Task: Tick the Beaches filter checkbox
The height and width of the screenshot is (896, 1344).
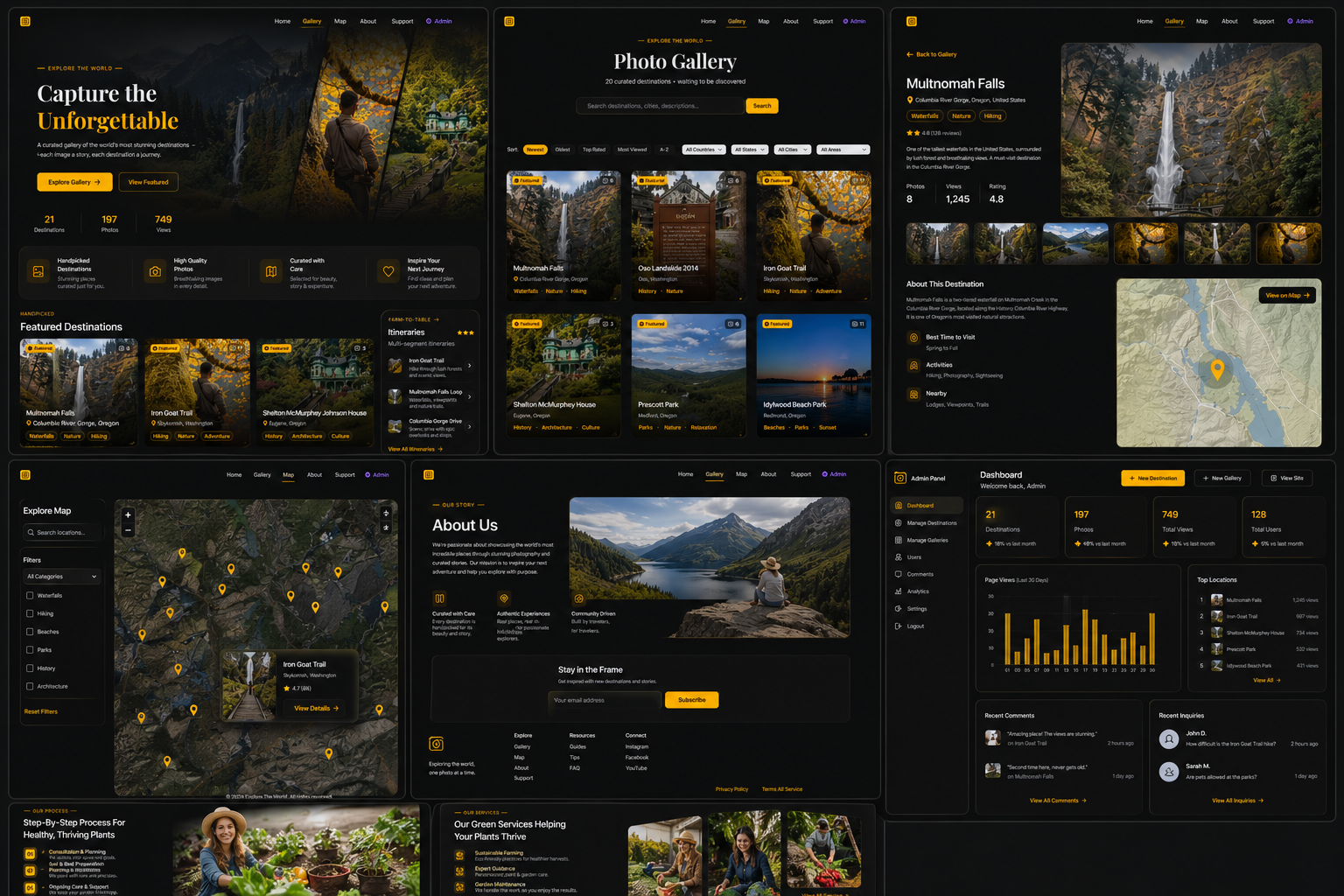Action: pos(30,632)
